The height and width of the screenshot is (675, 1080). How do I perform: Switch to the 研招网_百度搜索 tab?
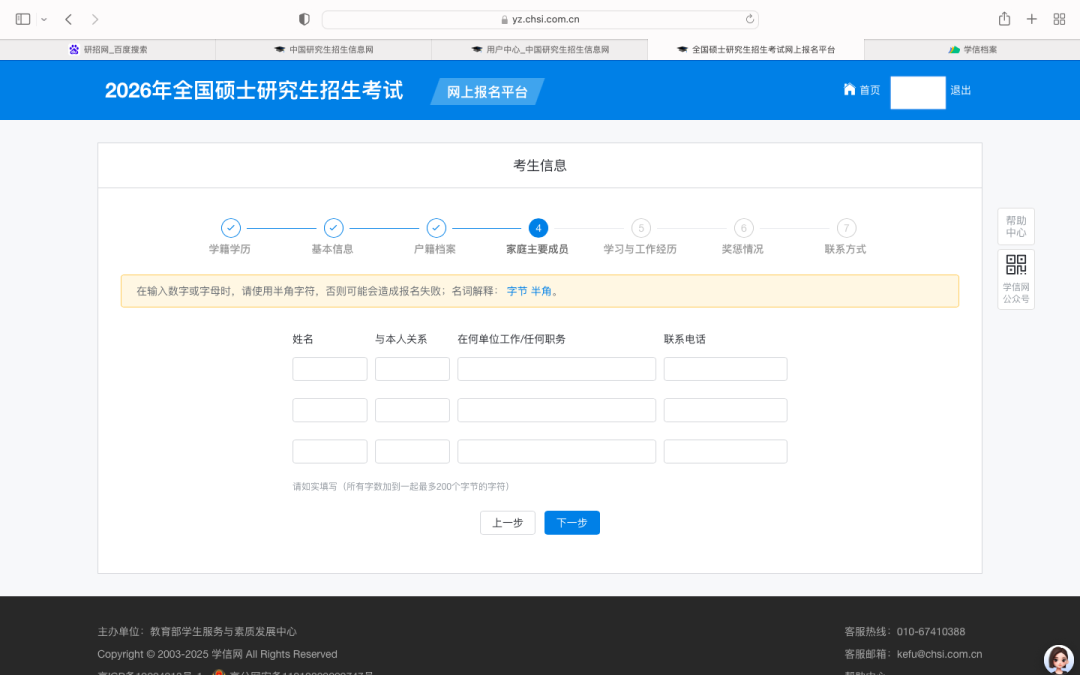(108, 49)
